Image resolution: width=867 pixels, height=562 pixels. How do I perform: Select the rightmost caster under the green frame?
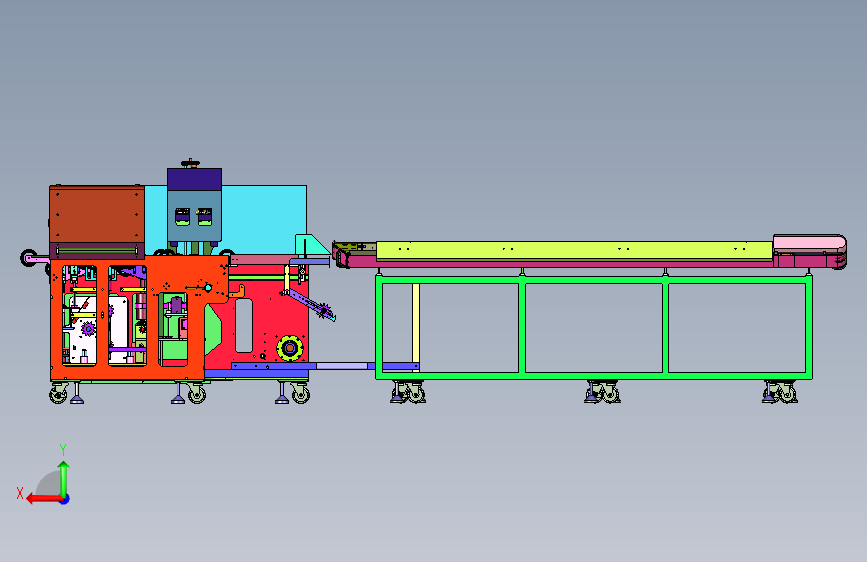(786, 393)
